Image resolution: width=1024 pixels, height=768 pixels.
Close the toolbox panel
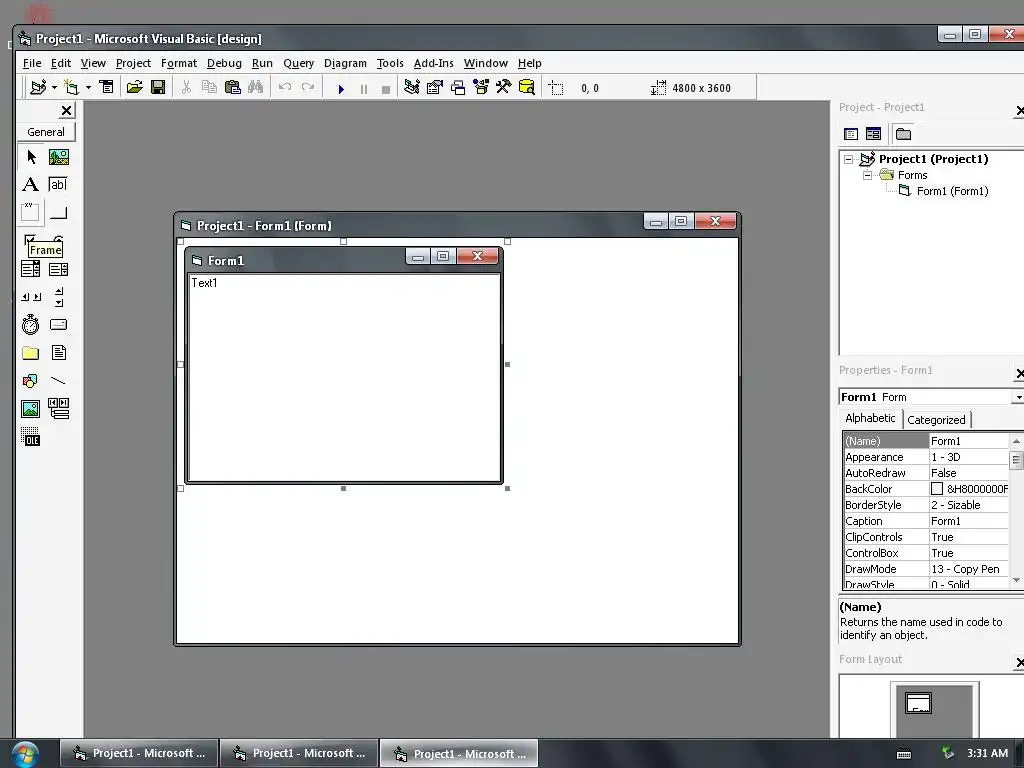point(66,110)
